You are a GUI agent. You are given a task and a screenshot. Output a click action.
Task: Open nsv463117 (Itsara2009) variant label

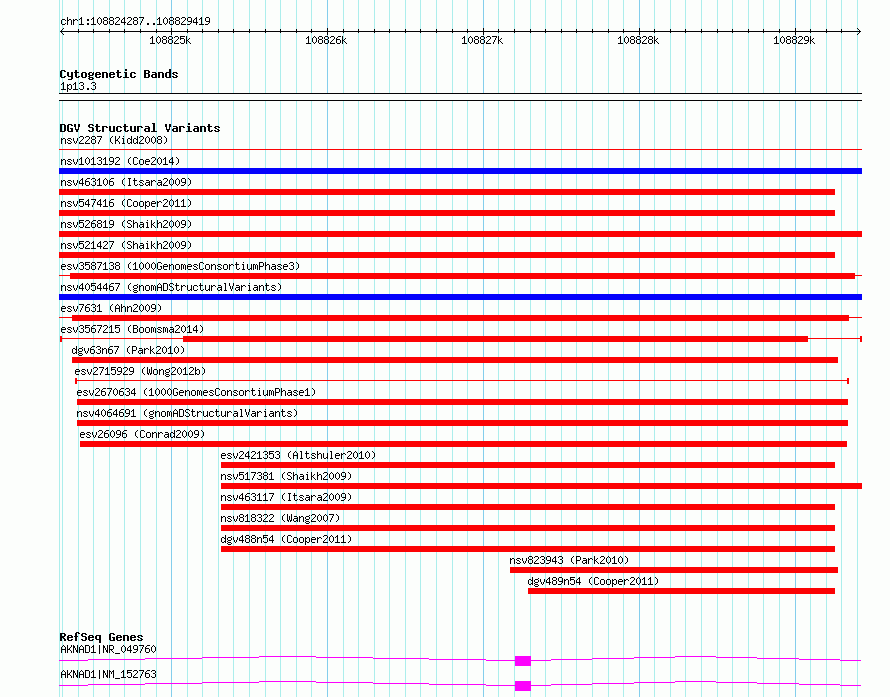tap(286, 497)
